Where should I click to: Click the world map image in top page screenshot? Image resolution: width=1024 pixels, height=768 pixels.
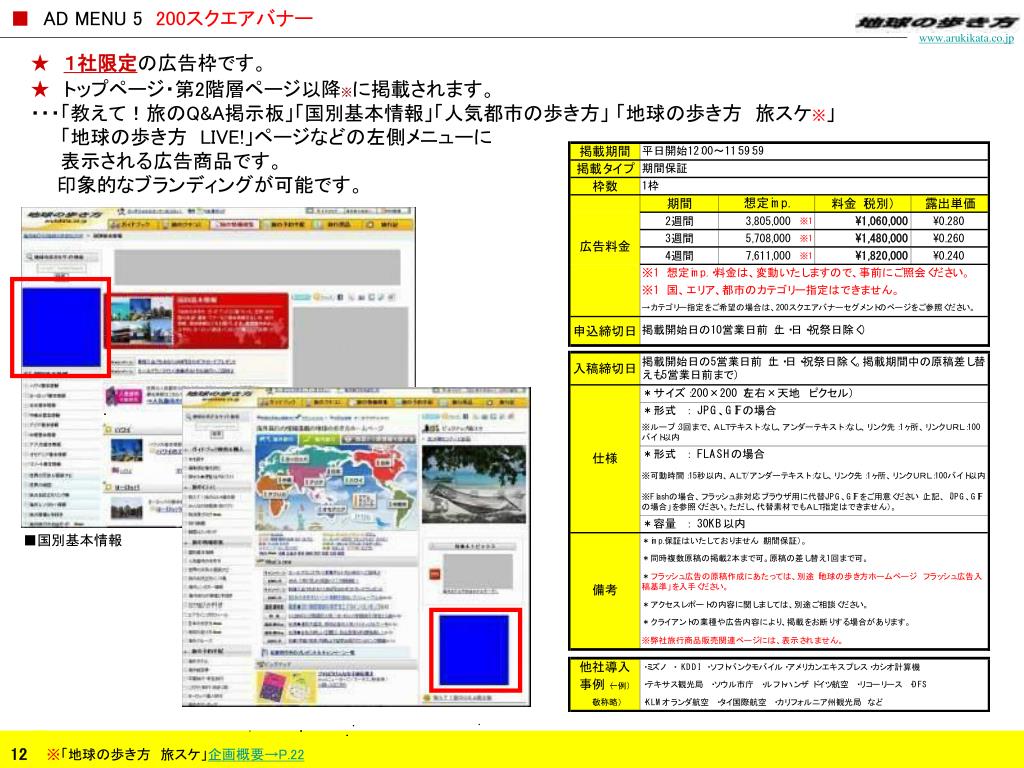click(336, 480)
